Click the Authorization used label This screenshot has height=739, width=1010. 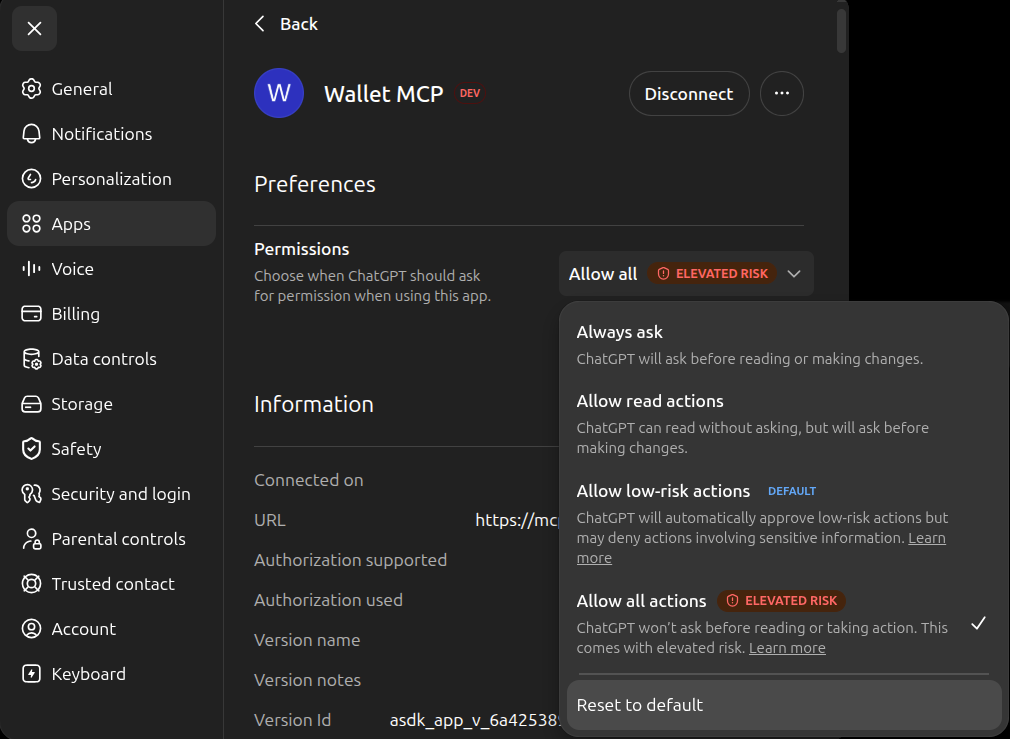coord(329,600)
